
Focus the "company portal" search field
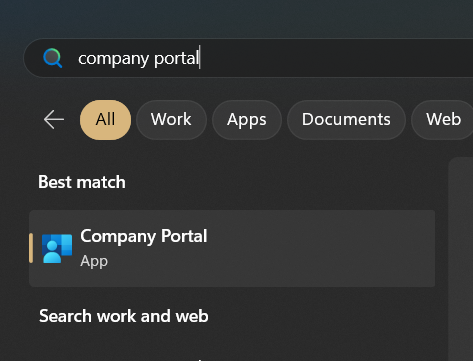point(248,58)
